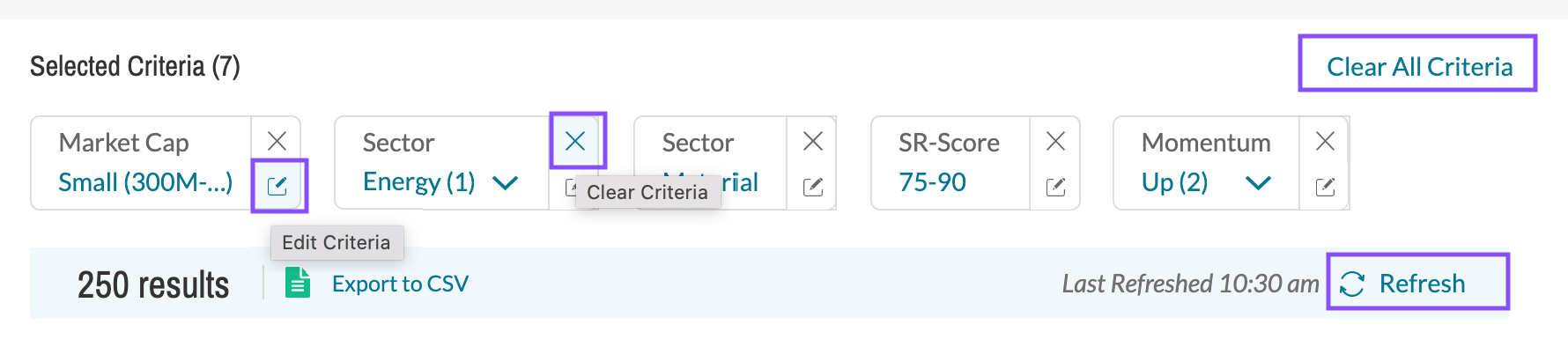Remove the Sector Energy criteria
Image resolution: width=1568 pixels, height=347 pixels.
[x=576, y=141]
